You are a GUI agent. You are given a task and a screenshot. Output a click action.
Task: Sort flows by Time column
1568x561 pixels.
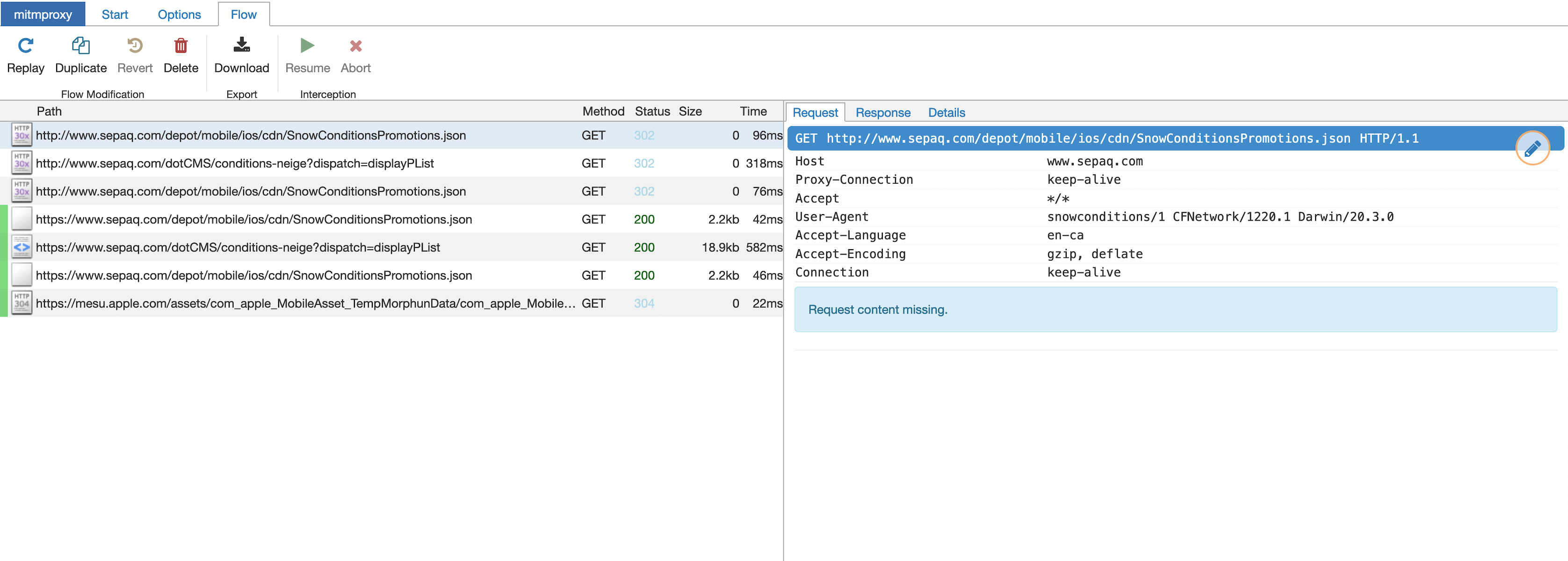[753, 111]
